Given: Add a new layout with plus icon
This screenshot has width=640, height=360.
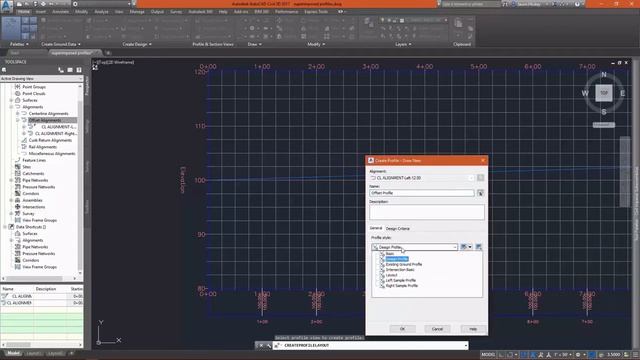Looking at the screenshot, I should [x=71, y=353].
